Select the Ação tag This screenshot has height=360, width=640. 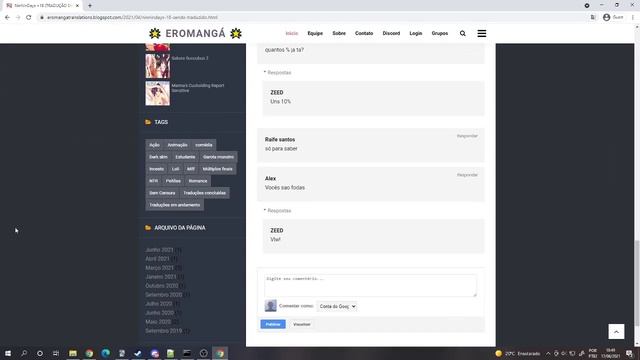click(154, 145)
